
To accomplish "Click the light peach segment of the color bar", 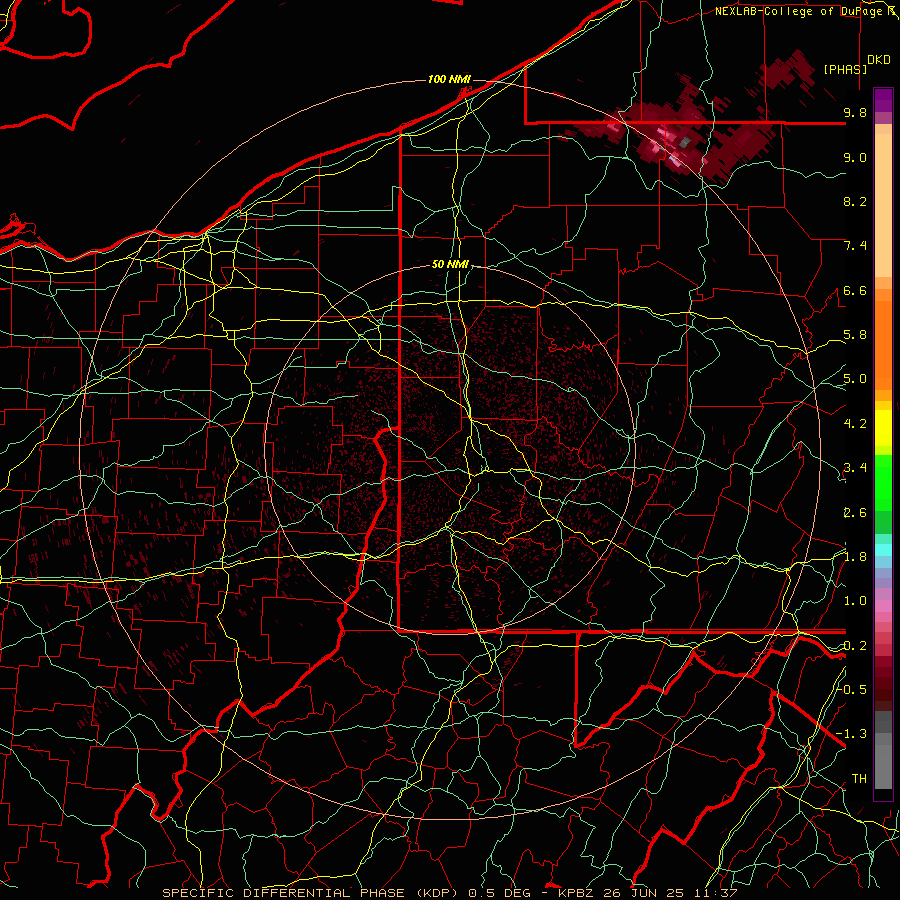I will point(883,205).
